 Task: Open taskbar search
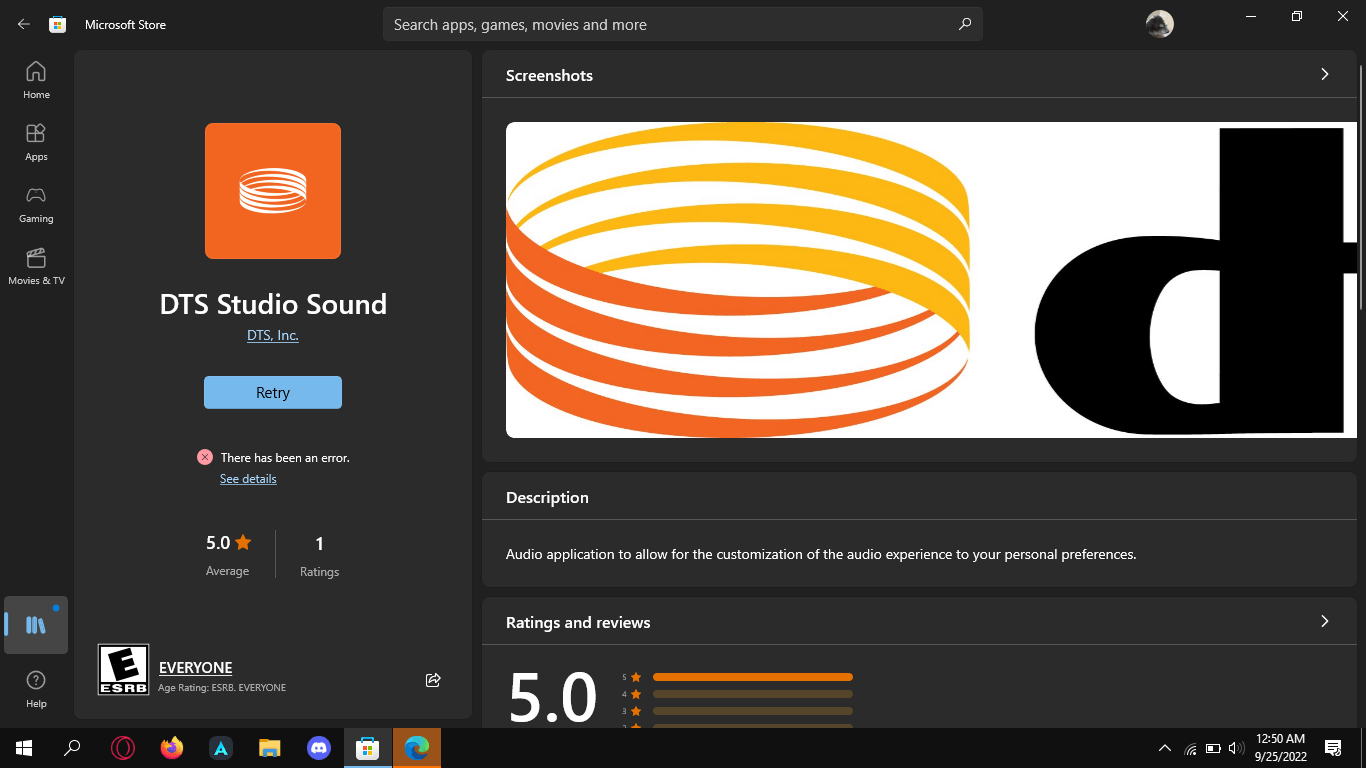pyautogui.click(x=72, y=747)
